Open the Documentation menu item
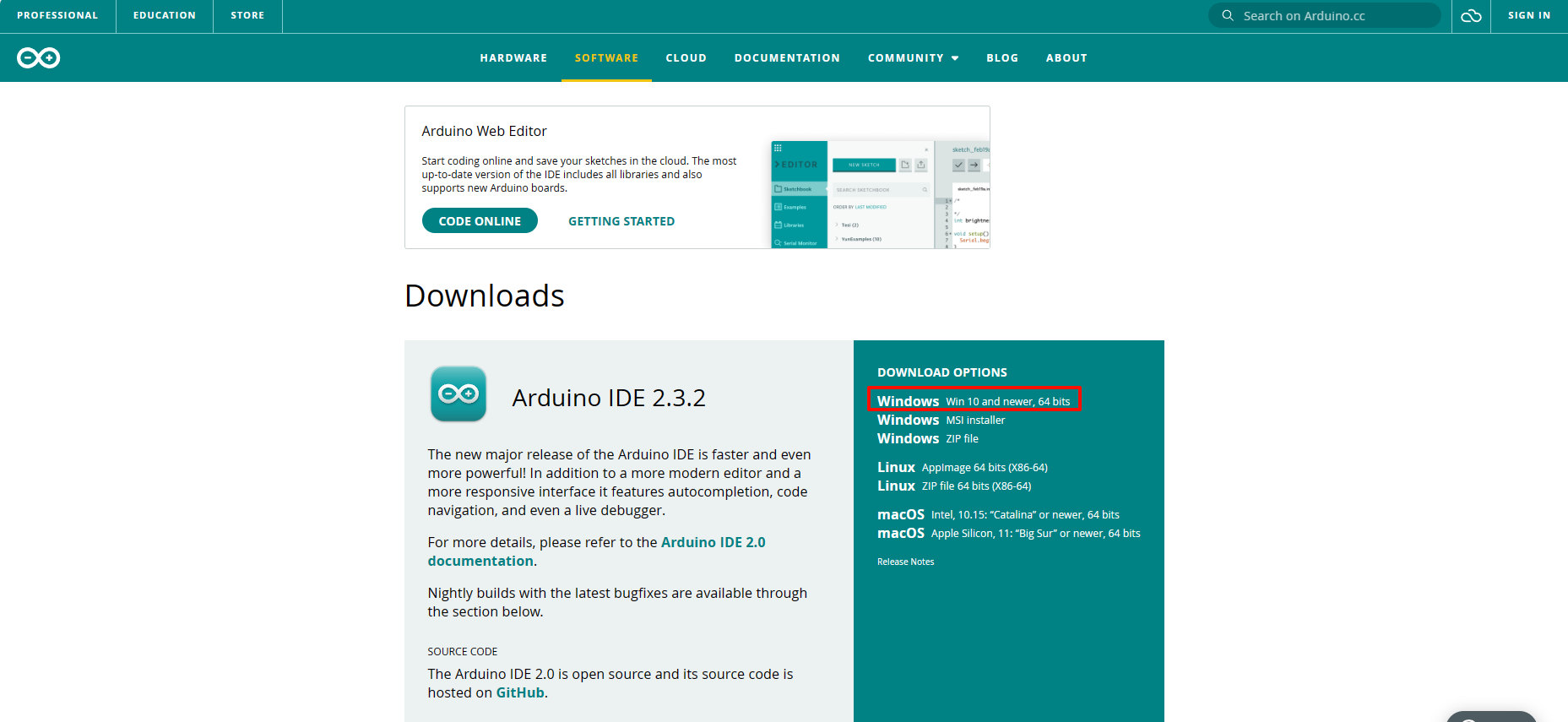 [787, 58]
